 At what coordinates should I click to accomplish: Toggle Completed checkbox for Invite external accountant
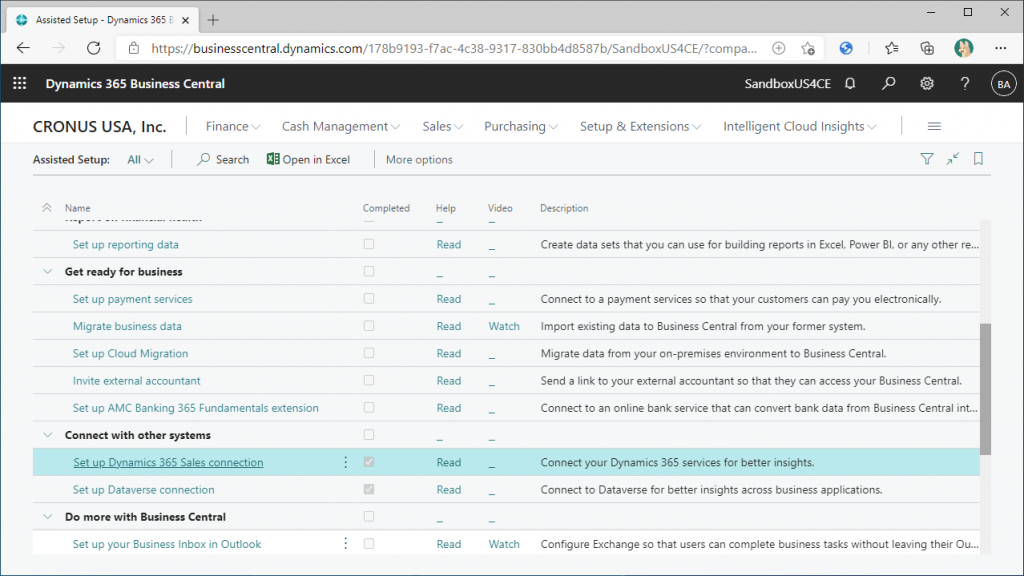[369, 380]
